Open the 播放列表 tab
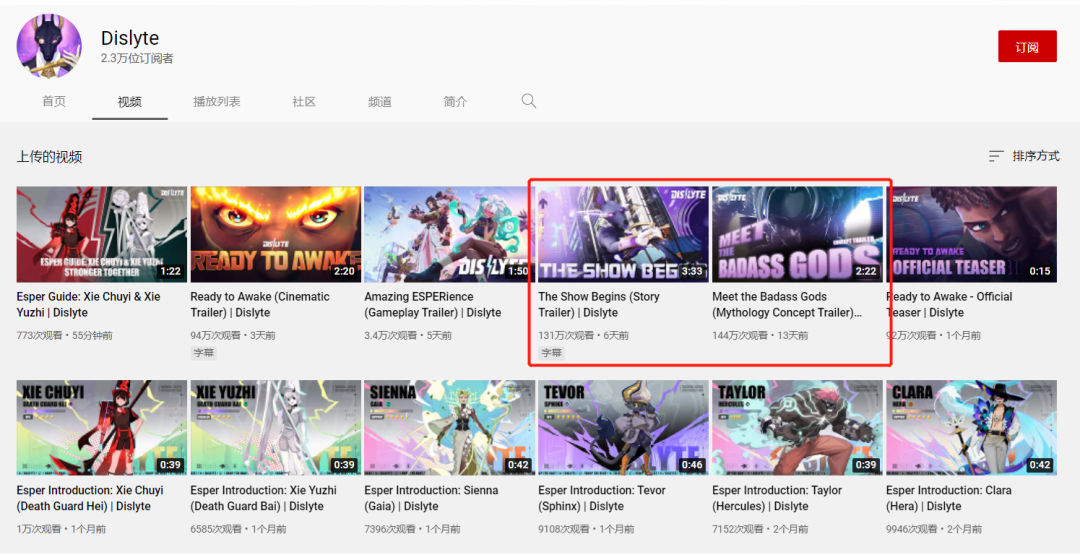Screen dimensions: 1080x555 coord(217,102)
